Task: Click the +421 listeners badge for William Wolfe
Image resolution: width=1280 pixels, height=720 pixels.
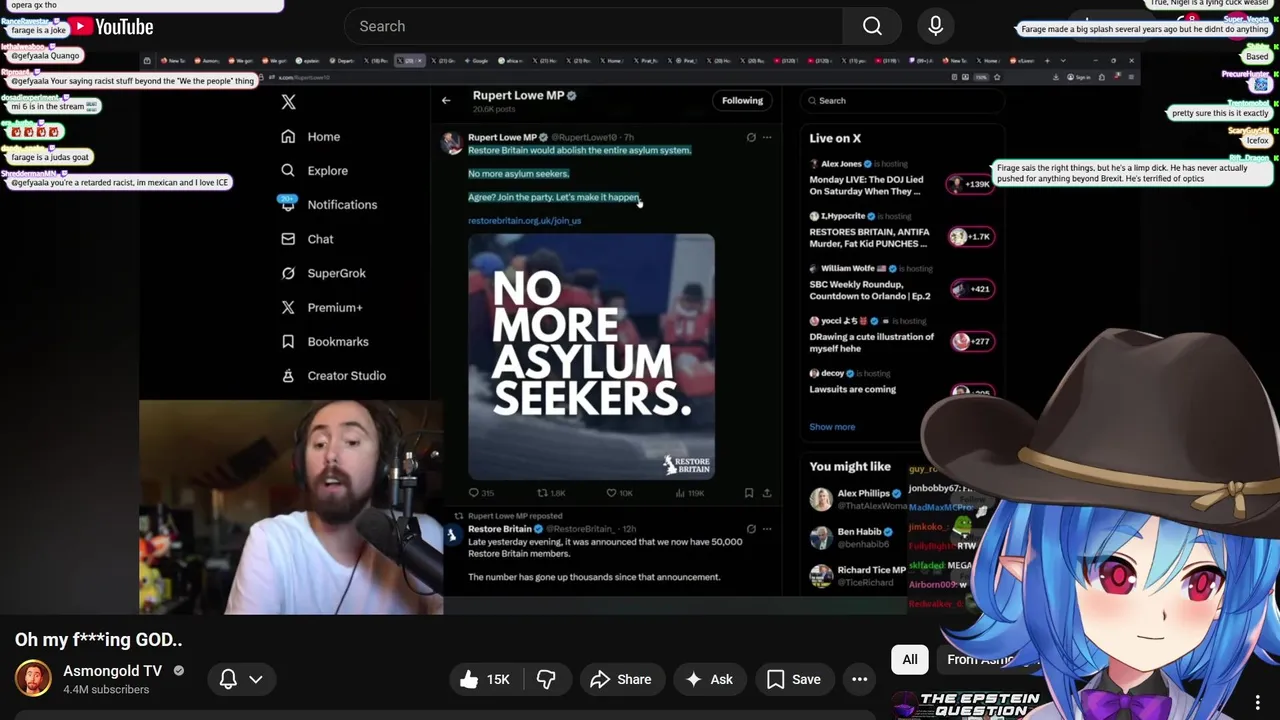Action: coord(972,289)
